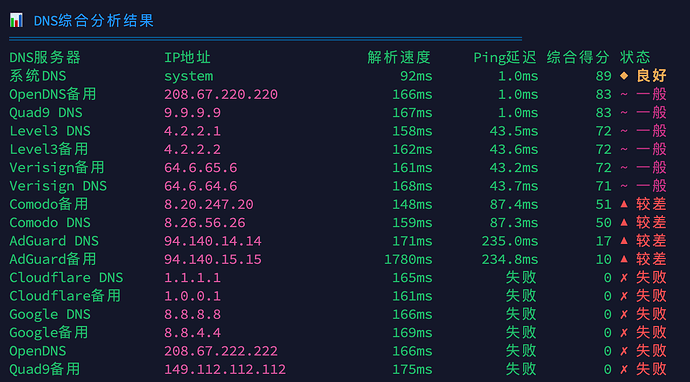Click the red triangle icon in AdGuard备用 row

624,259
